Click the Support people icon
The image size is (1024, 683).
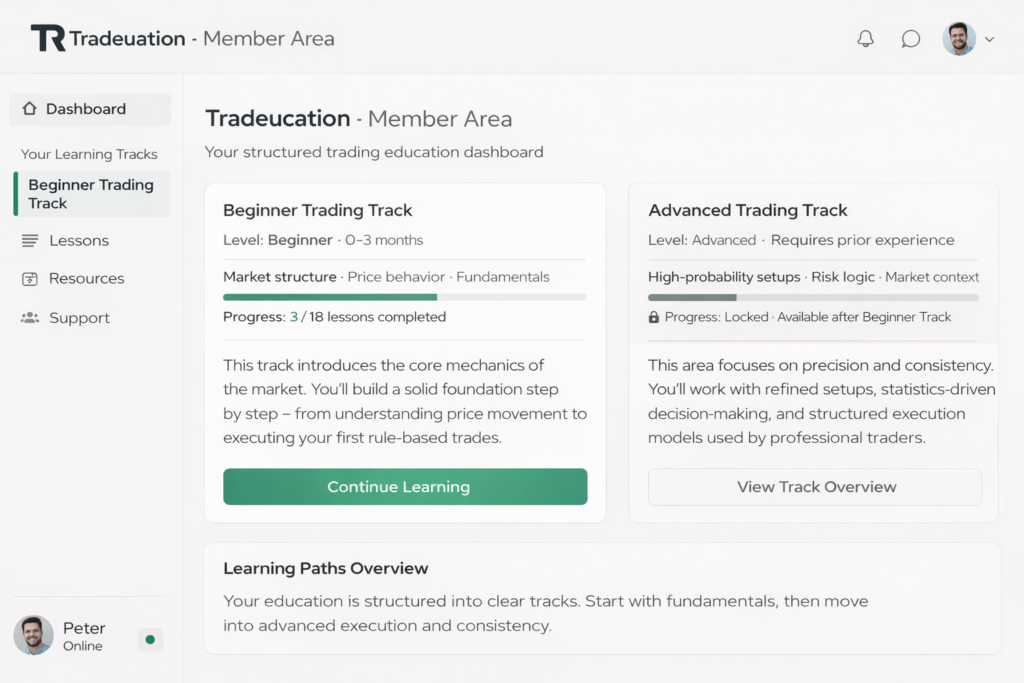pos(30,318)
